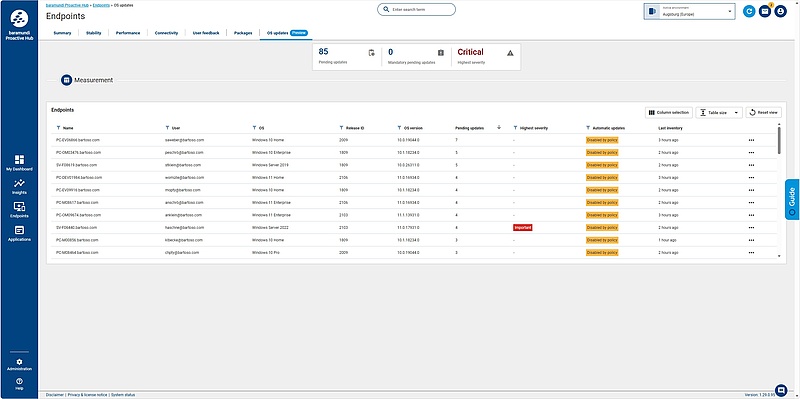
Task: Click the search term input field
Action: click(416, 10)
